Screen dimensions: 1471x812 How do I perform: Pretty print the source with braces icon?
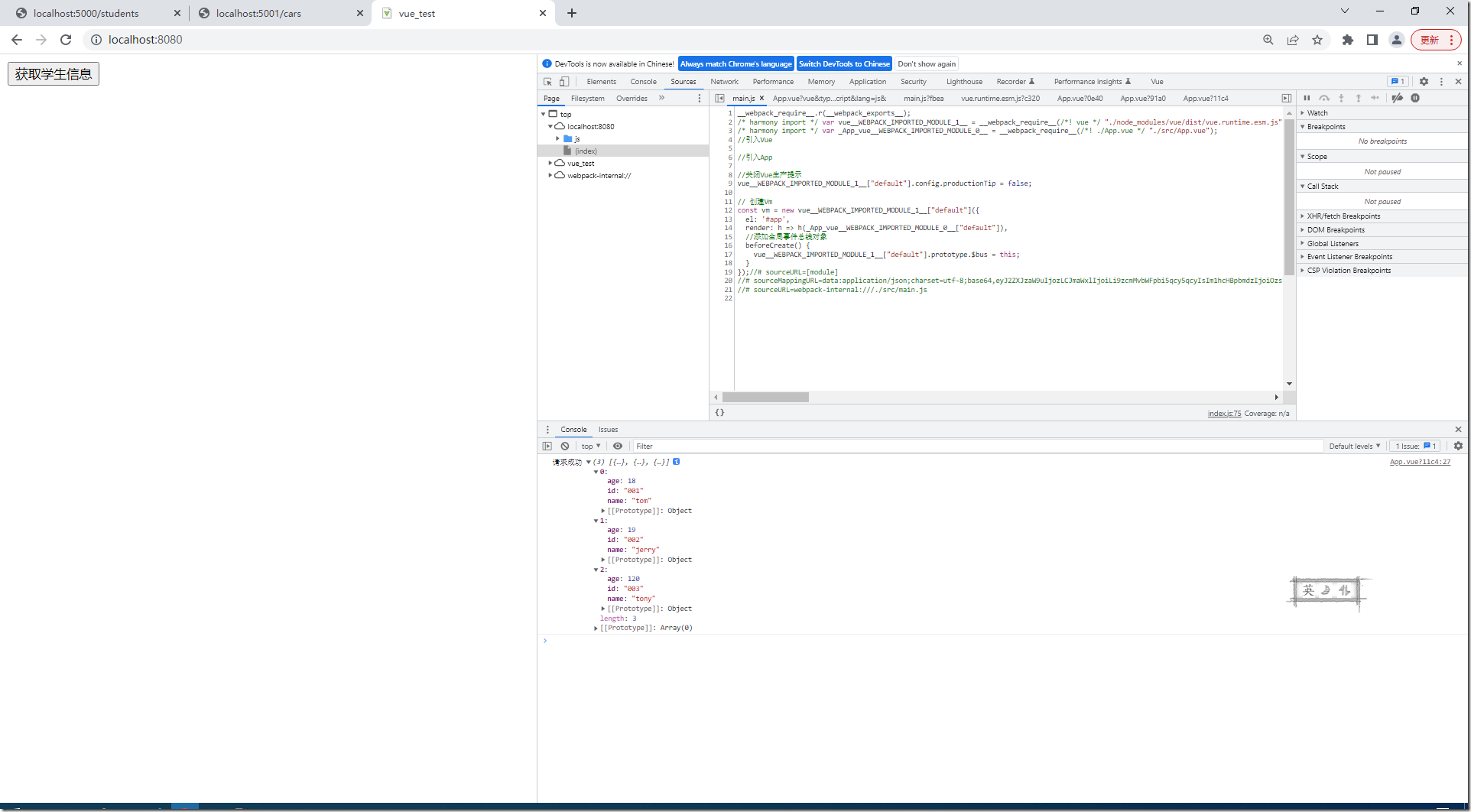[719, 413]
